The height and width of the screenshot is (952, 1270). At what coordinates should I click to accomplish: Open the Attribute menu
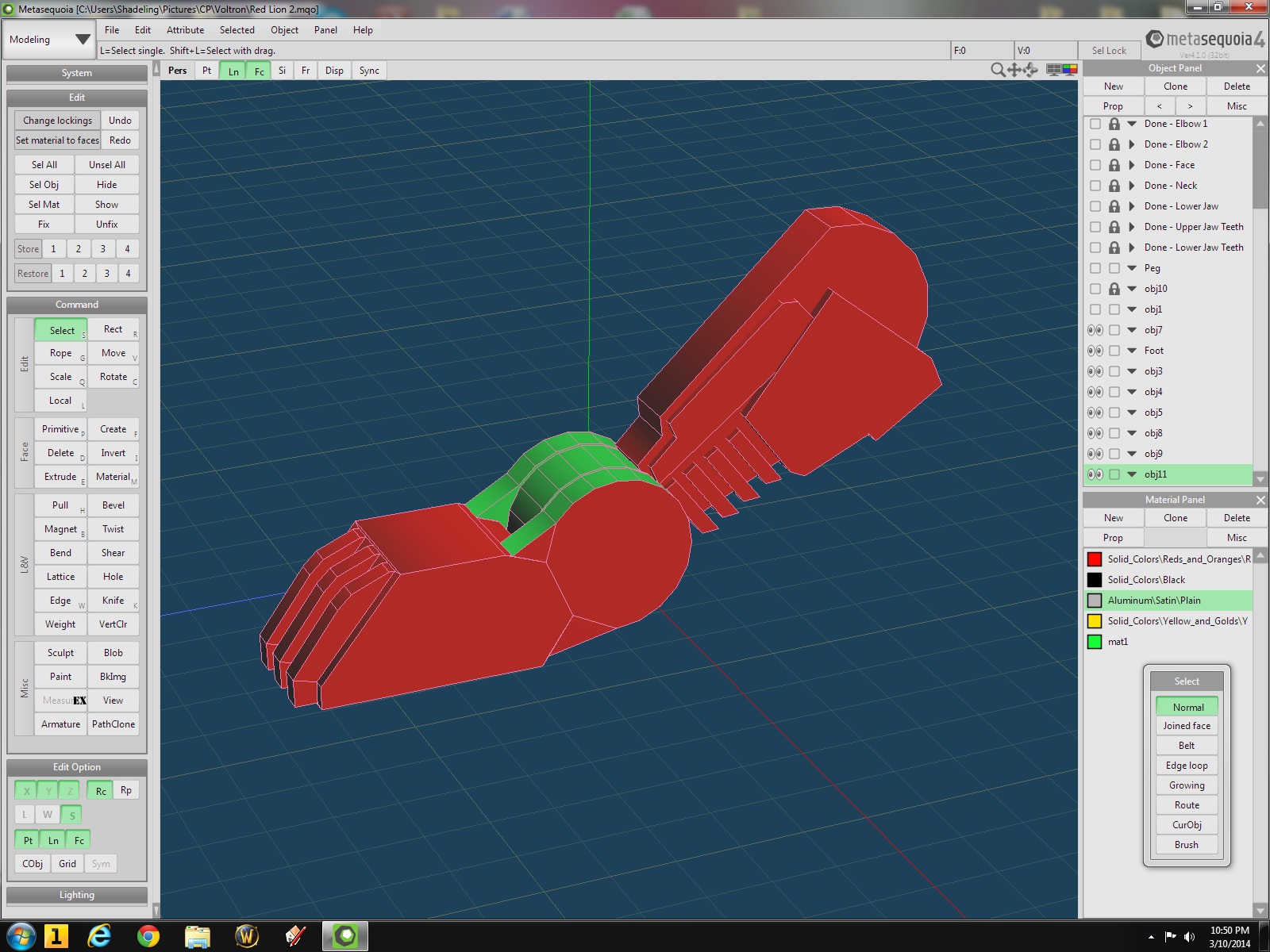click(x=185, y=30)
